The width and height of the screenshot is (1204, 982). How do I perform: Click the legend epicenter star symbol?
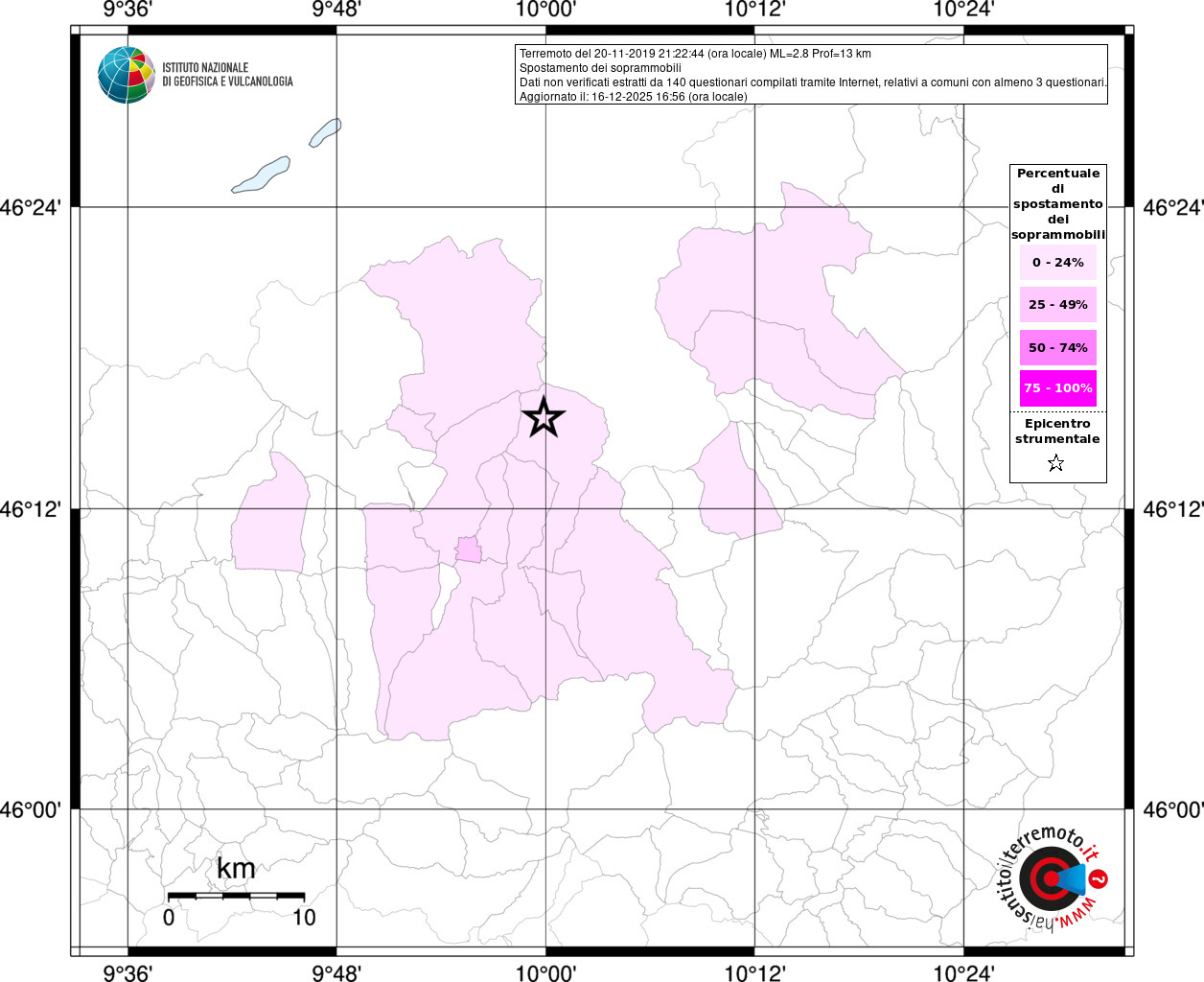coord(1056,463)
